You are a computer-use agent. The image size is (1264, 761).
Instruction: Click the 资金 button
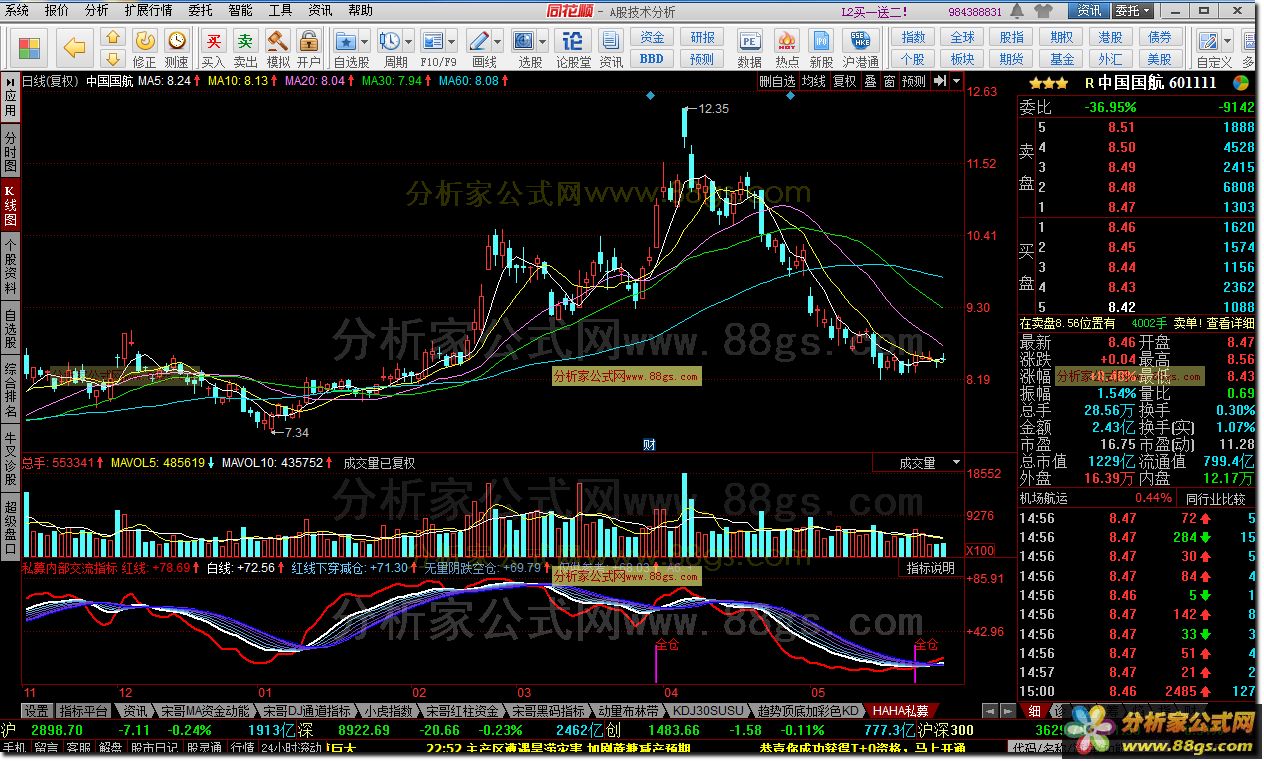tap(652, 38)
